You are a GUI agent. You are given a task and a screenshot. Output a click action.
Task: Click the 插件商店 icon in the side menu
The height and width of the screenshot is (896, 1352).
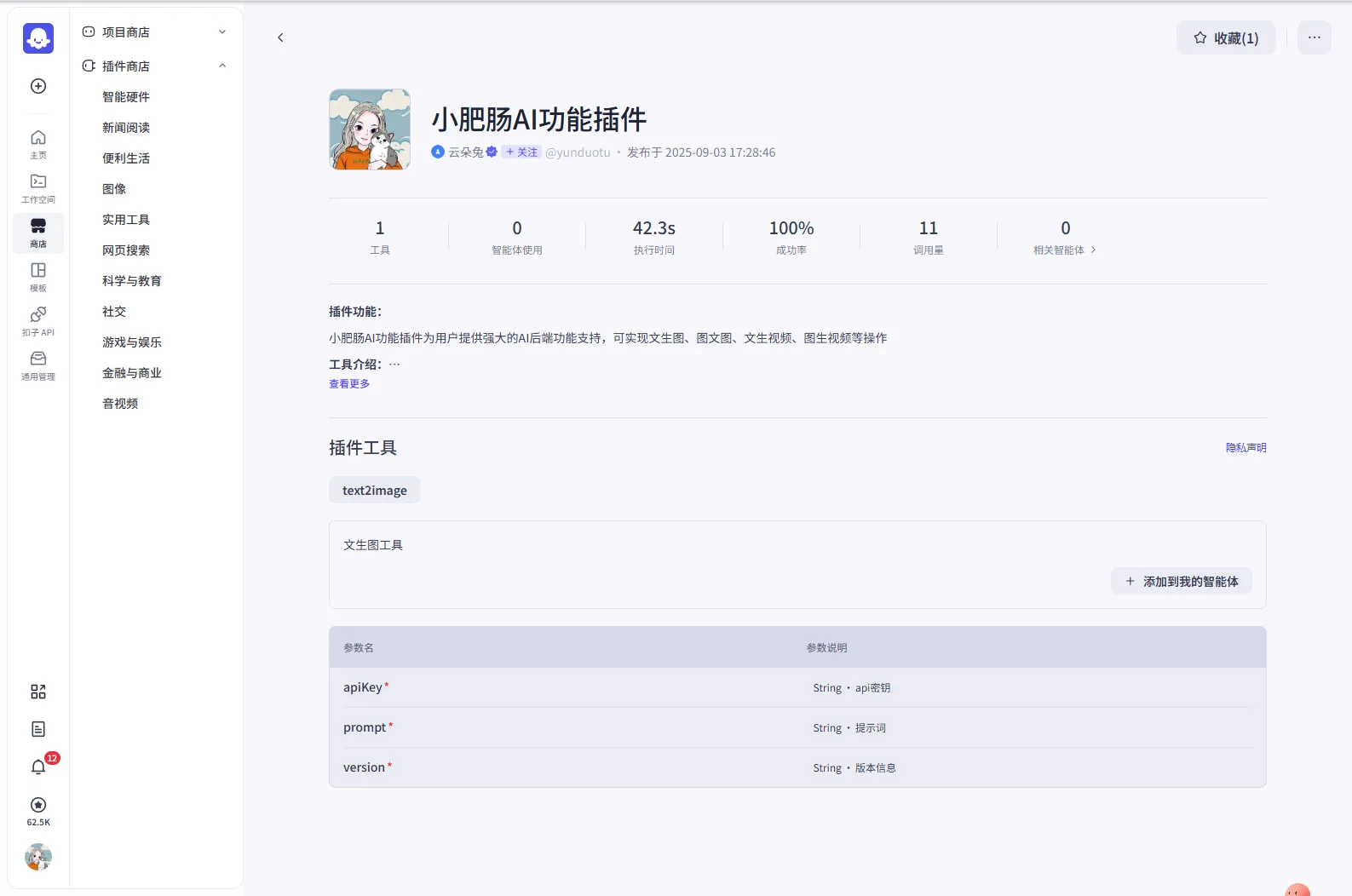[89, 66]
